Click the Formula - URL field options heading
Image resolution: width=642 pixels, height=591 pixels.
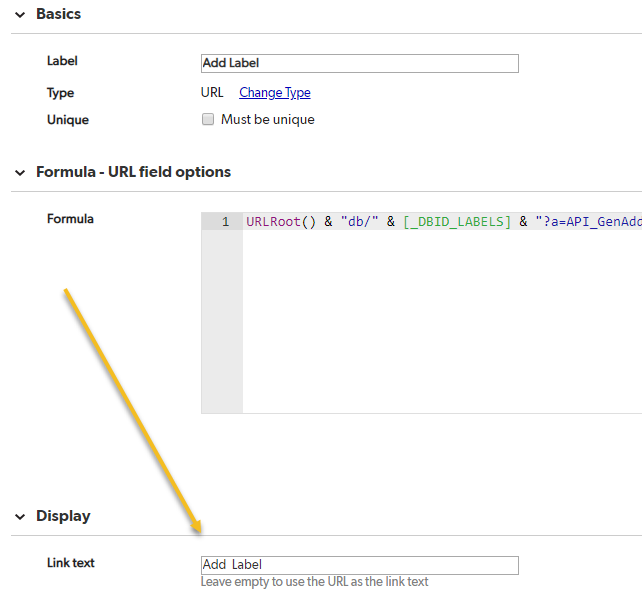click(x=133, y=172)
